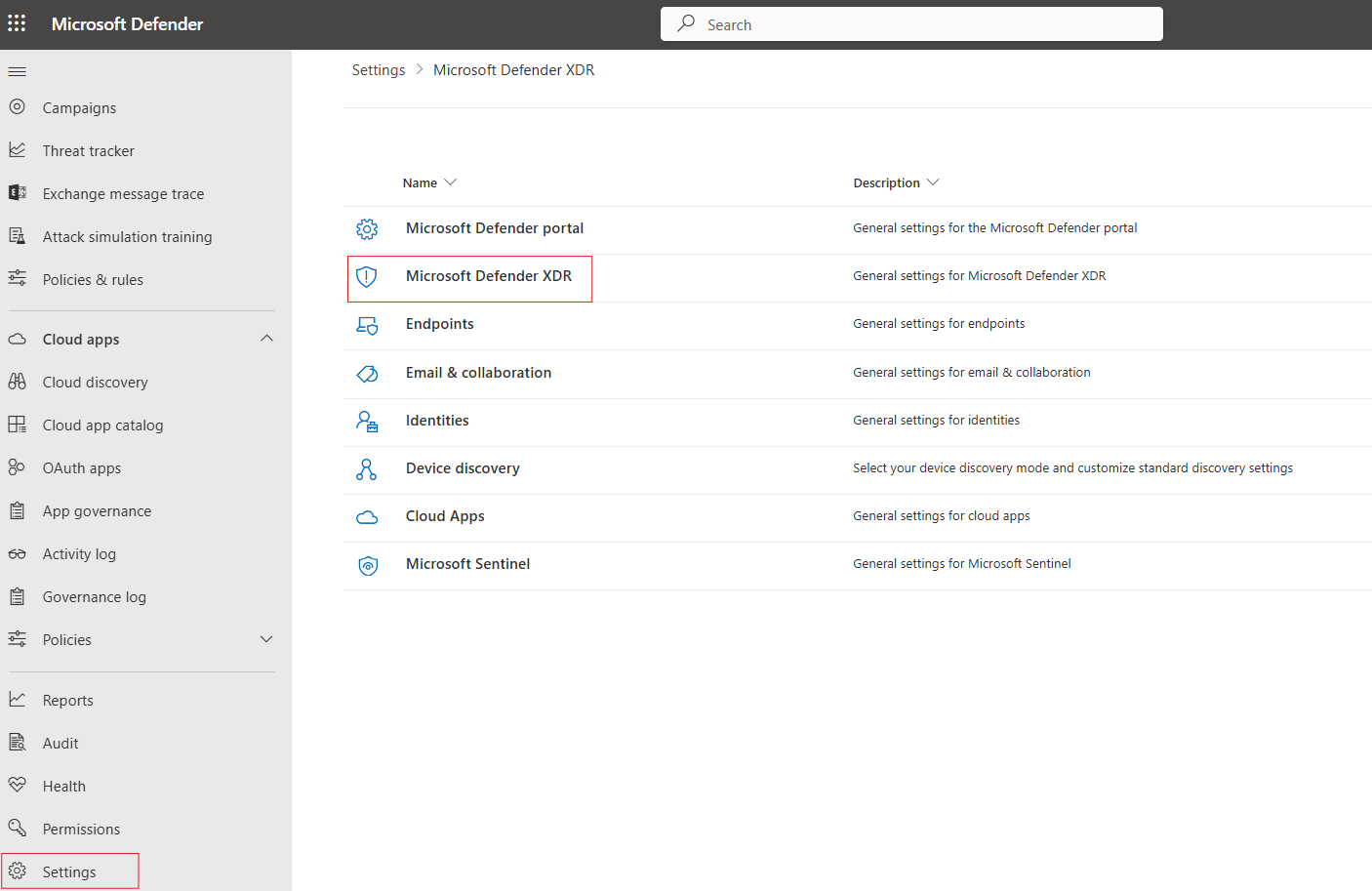Open Health in the sidebar

(x=64, y=787)
